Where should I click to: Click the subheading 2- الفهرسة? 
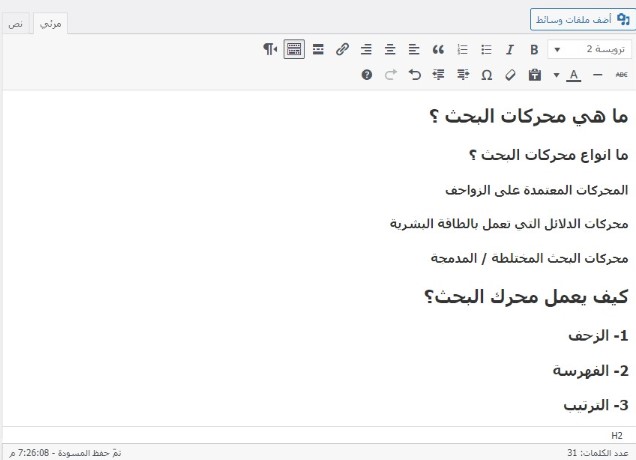click(591, 371)
